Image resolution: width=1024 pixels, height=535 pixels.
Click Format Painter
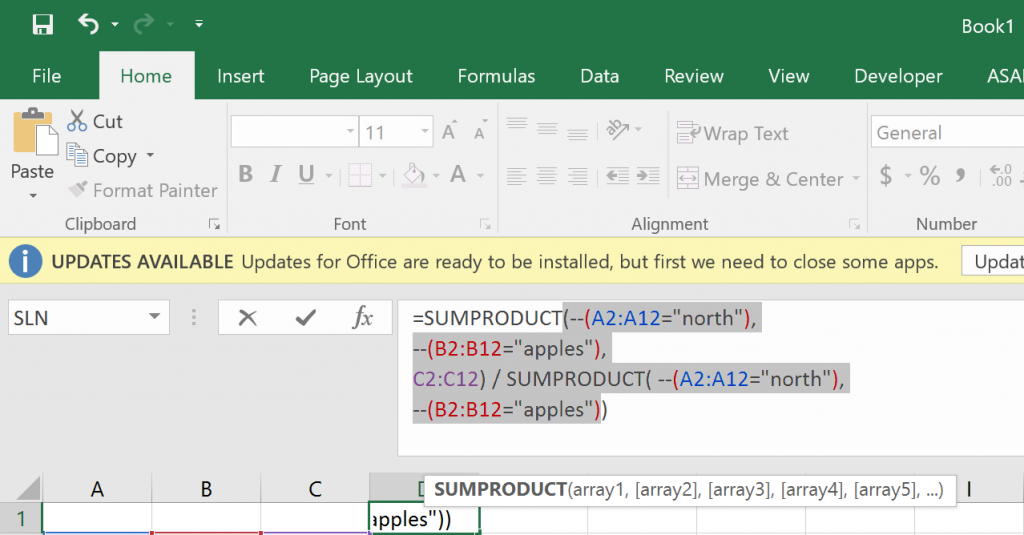pyautogui.click(x=143, y=190)
